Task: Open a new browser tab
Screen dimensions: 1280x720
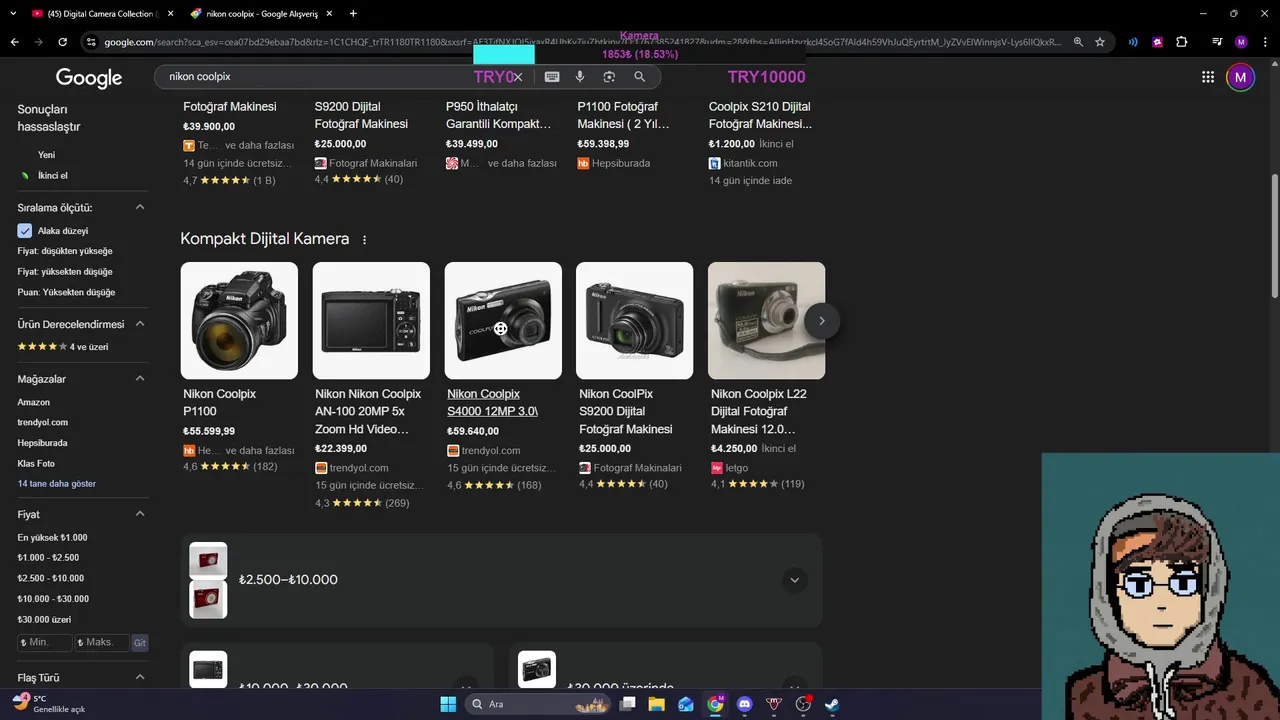Action: (x=353, y=14)
